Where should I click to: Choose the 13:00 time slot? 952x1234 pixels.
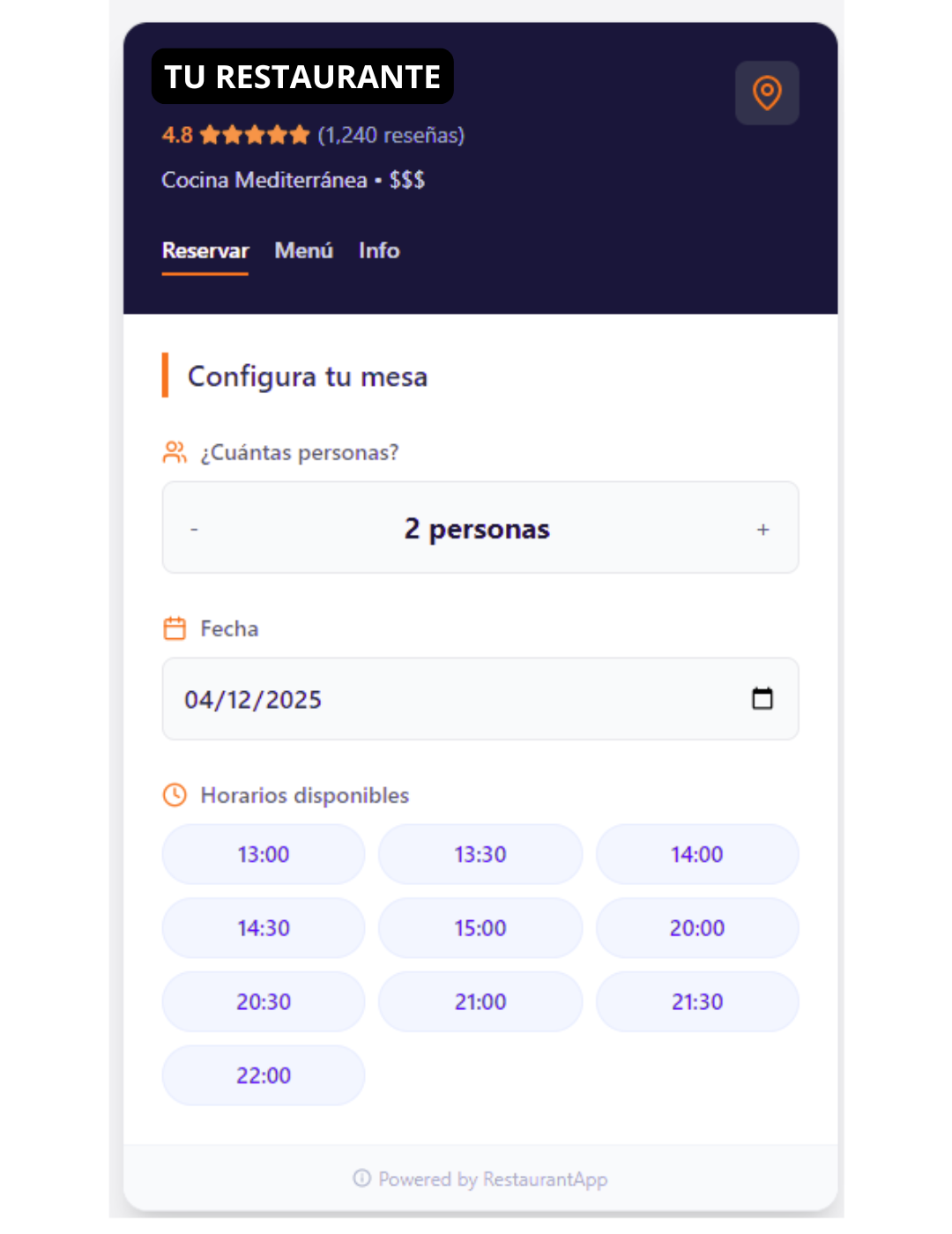[264, 854]
